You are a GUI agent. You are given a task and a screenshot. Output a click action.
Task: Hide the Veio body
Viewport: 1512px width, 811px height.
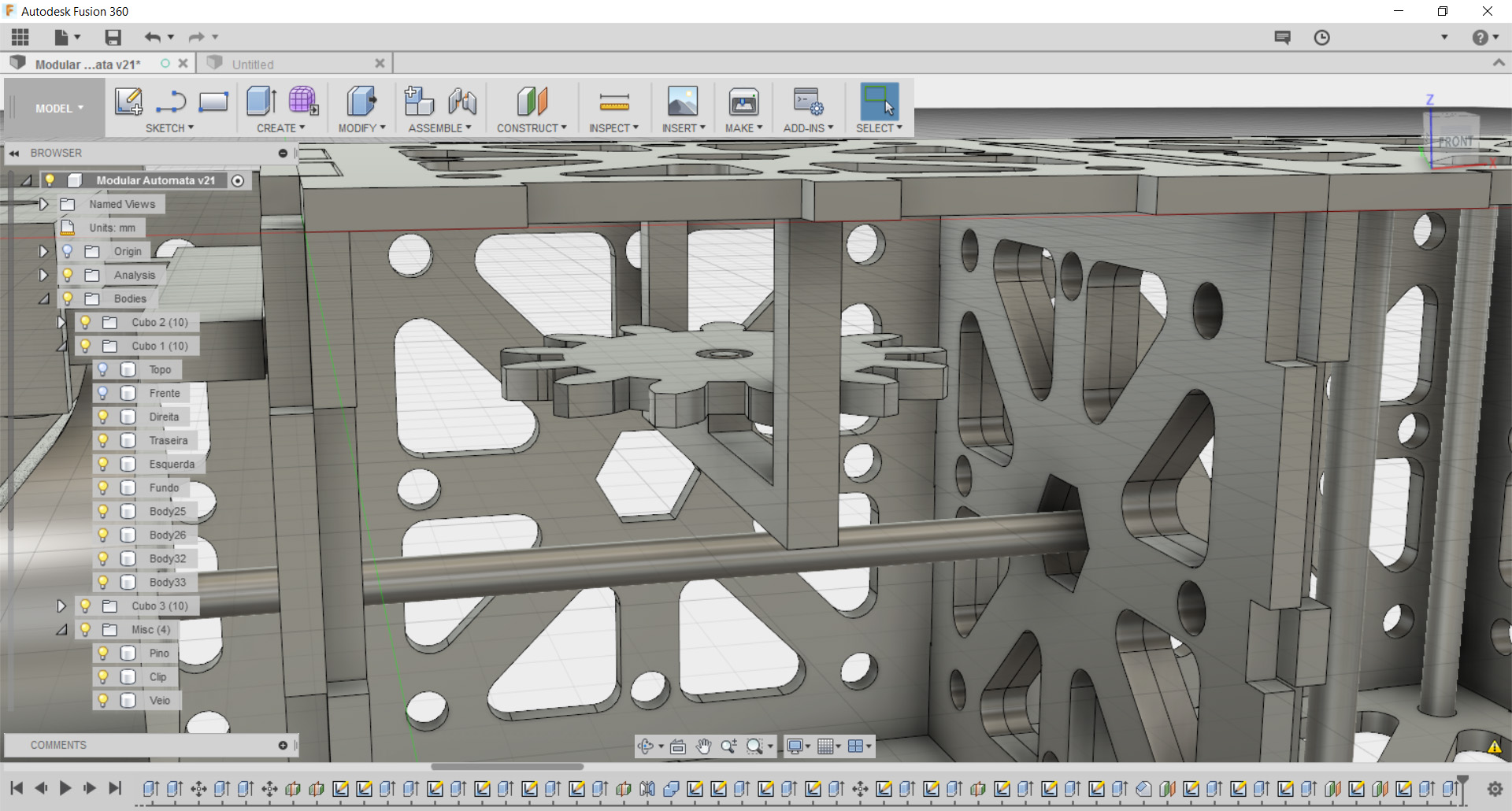click(x=103, y=700)
